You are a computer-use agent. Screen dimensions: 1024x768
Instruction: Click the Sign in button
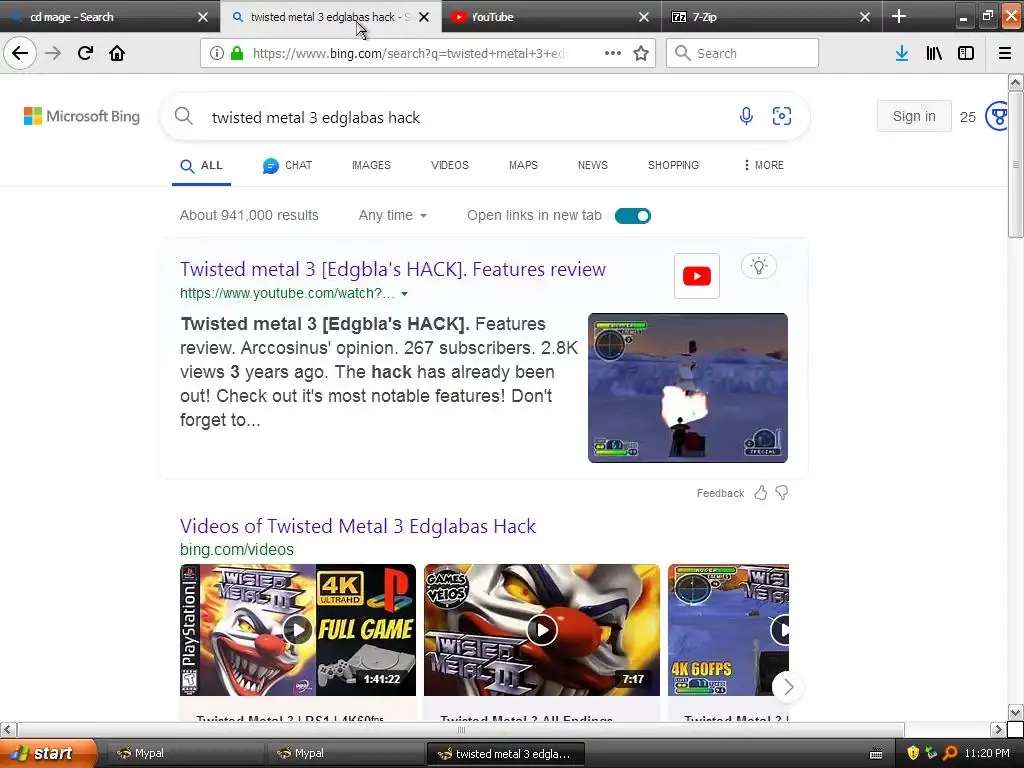tap(914, 116)
